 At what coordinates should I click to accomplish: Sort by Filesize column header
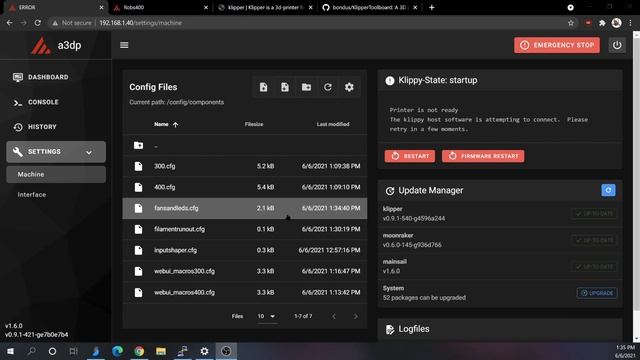tap(254, 124)
